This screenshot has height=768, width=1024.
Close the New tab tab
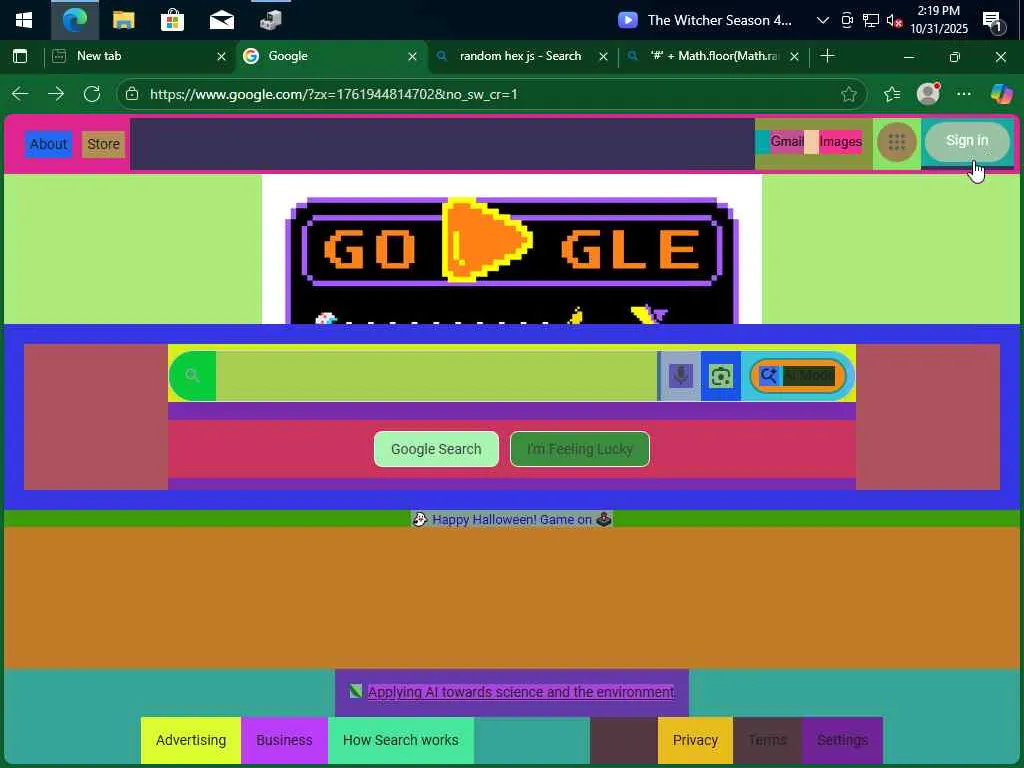pos(221,57)
